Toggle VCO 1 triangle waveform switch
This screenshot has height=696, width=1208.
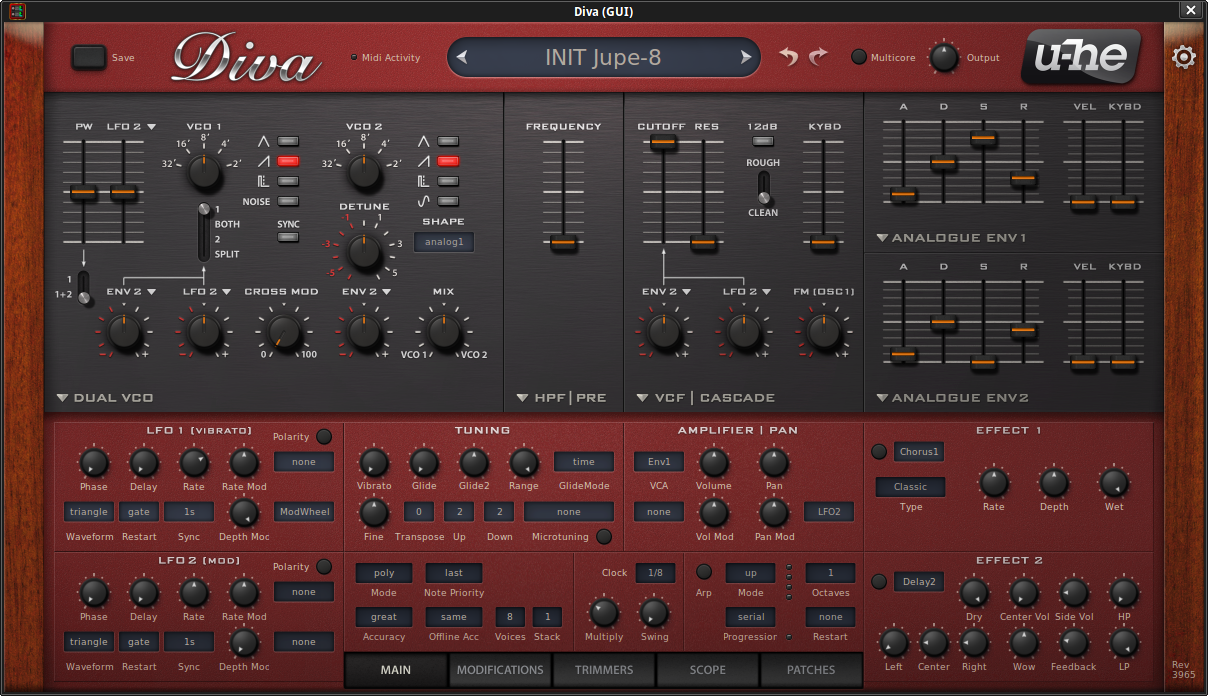(x=288, y=141)
